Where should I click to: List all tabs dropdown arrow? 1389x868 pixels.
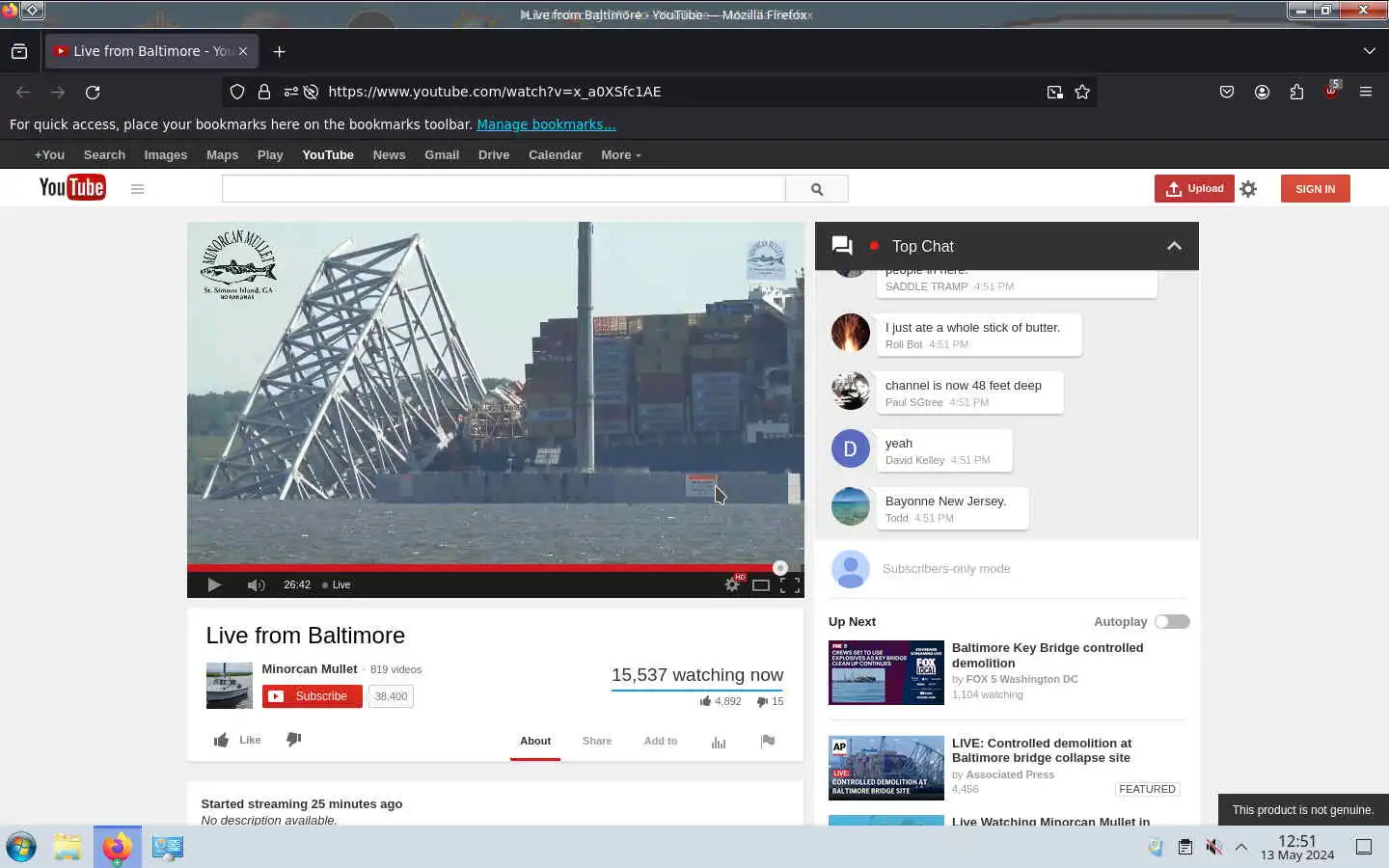coord(1369,51)
